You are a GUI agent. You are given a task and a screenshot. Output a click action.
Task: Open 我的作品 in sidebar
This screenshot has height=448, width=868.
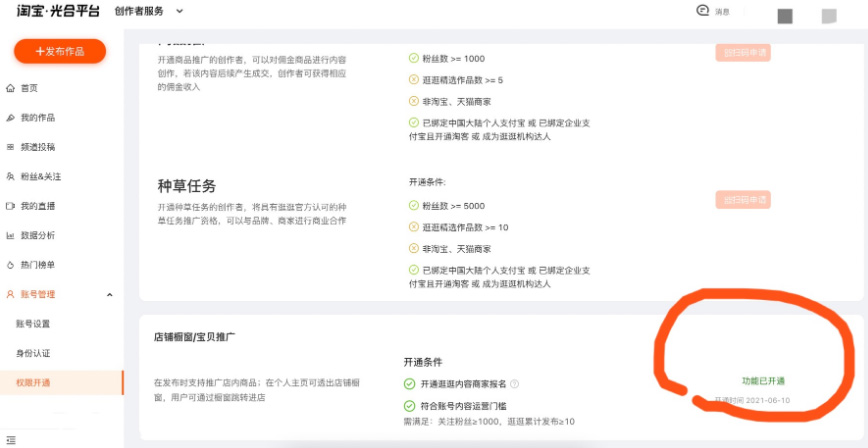(x=38, y=117)
